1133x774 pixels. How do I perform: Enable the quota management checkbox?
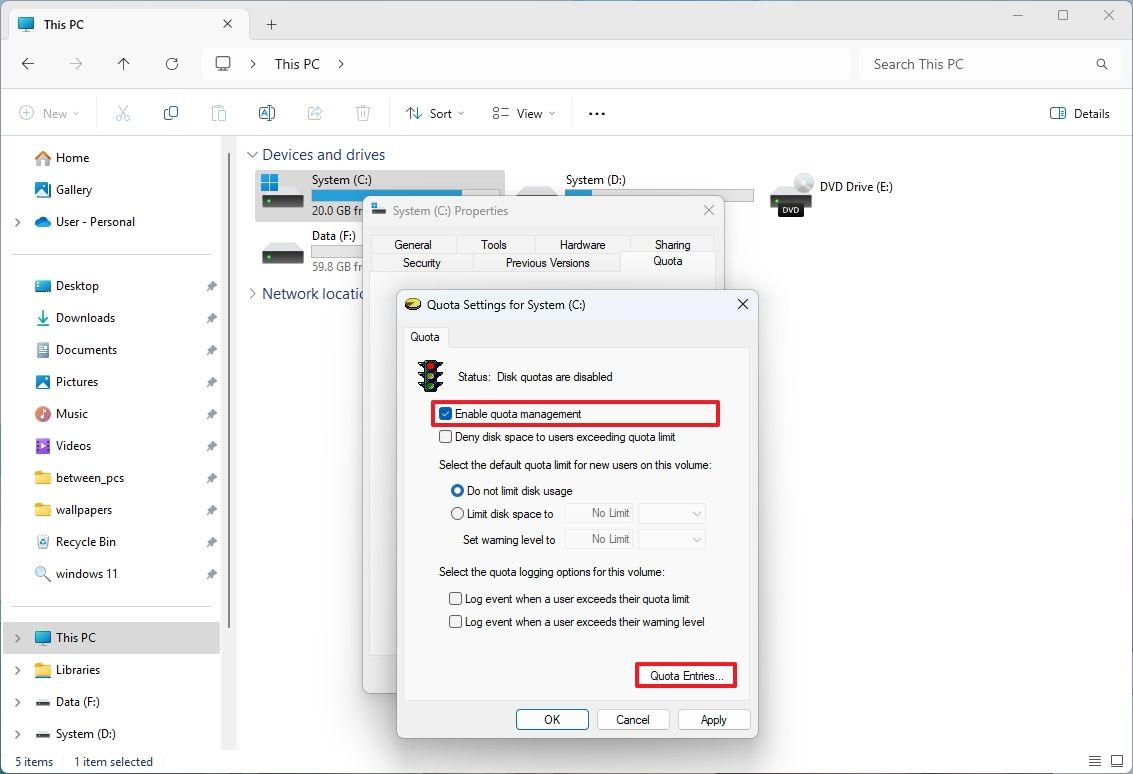pyautogui.click(x=445, y=413)
